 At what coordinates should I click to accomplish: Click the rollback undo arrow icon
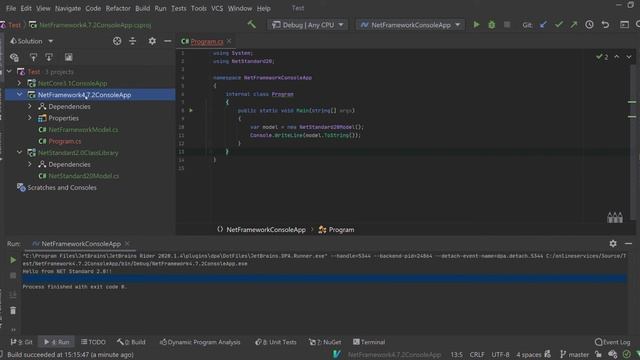click(605, 25)
